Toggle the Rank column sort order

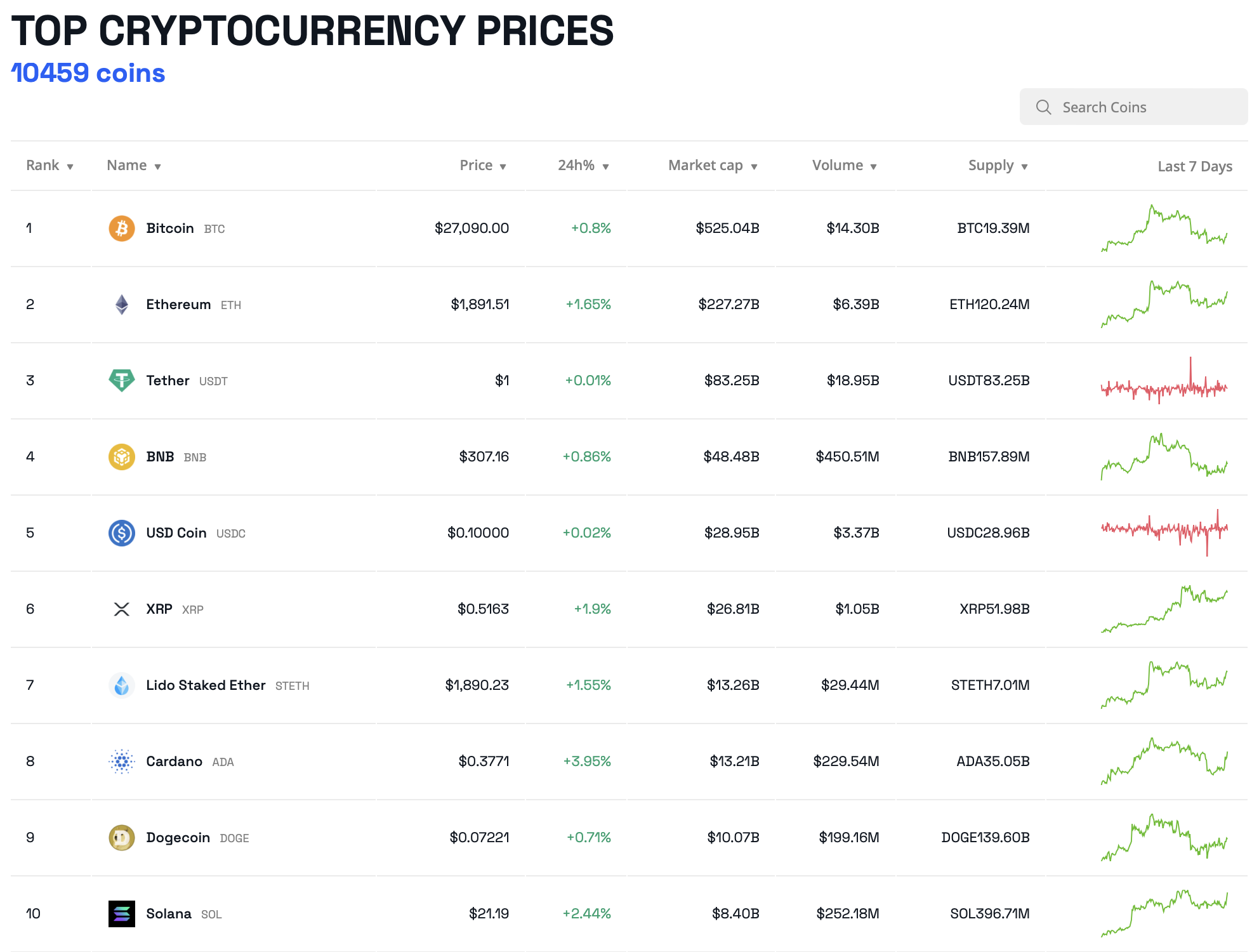(70, 166)
